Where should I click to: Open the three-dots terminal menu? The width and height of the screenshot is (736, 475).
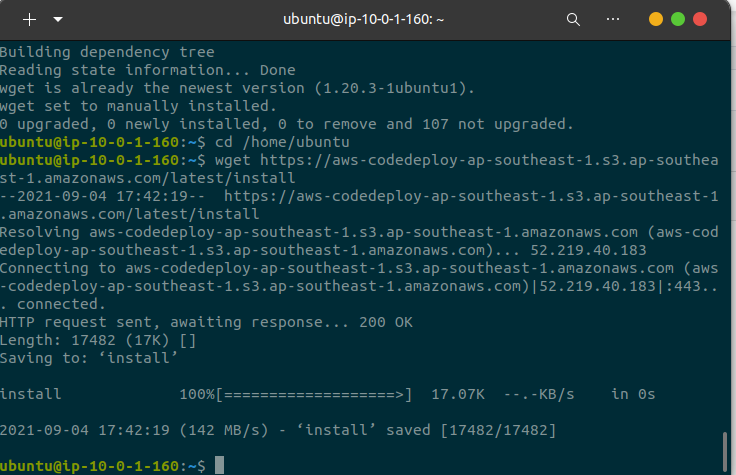tap(613, 19)
